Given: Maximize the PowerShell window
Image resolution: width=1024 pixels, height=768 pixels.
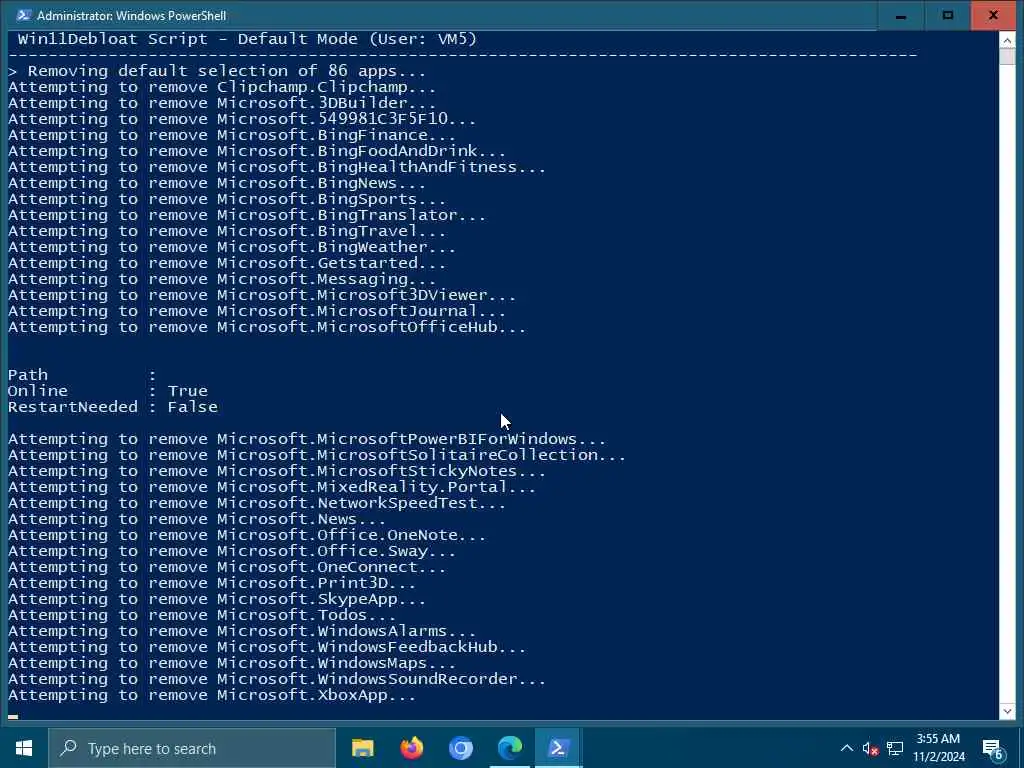Looking at the screenshot, I should (x=948, y=15).
